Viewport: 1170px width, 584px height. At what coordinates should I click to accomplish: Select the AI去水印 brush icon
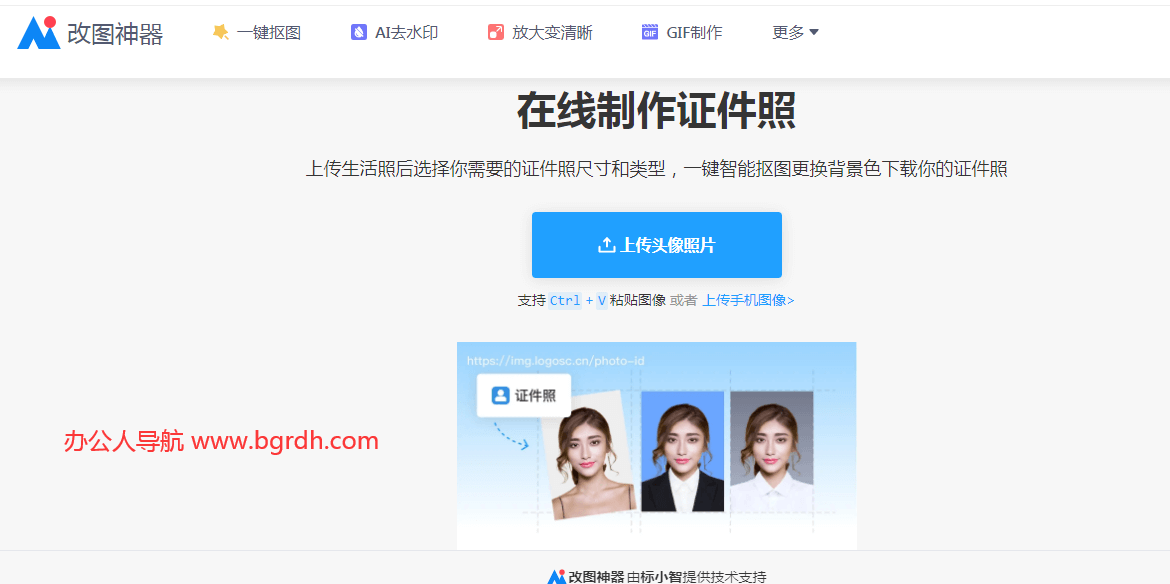tap(357, 31)
